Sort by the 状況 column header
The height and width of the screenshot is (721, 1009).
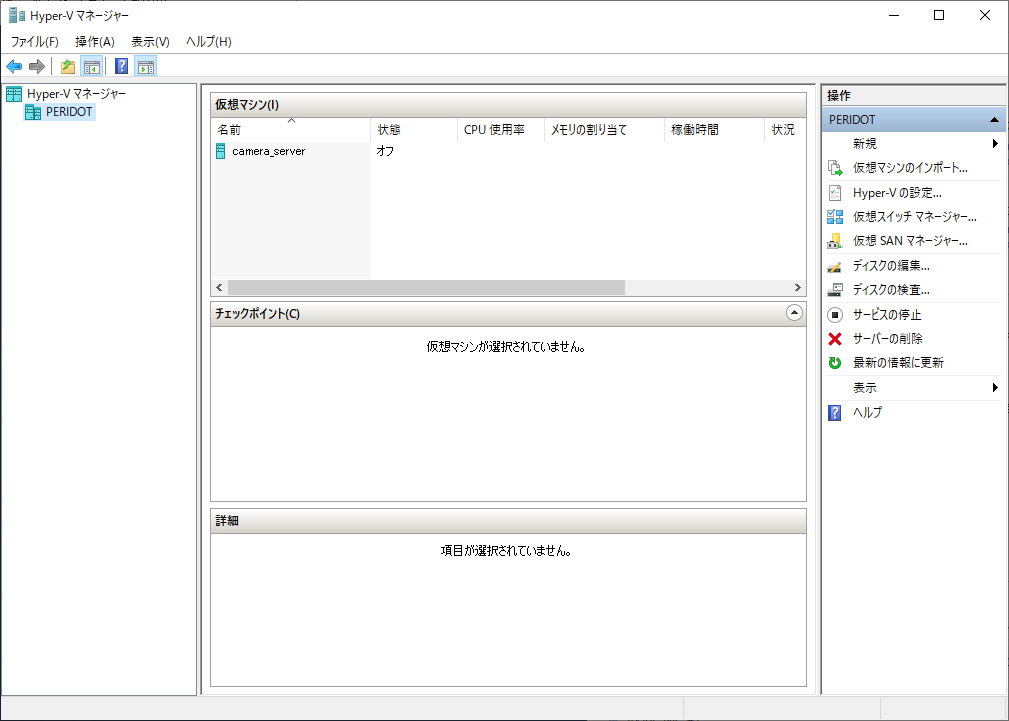pyautogui.click(x=785, y=130)
